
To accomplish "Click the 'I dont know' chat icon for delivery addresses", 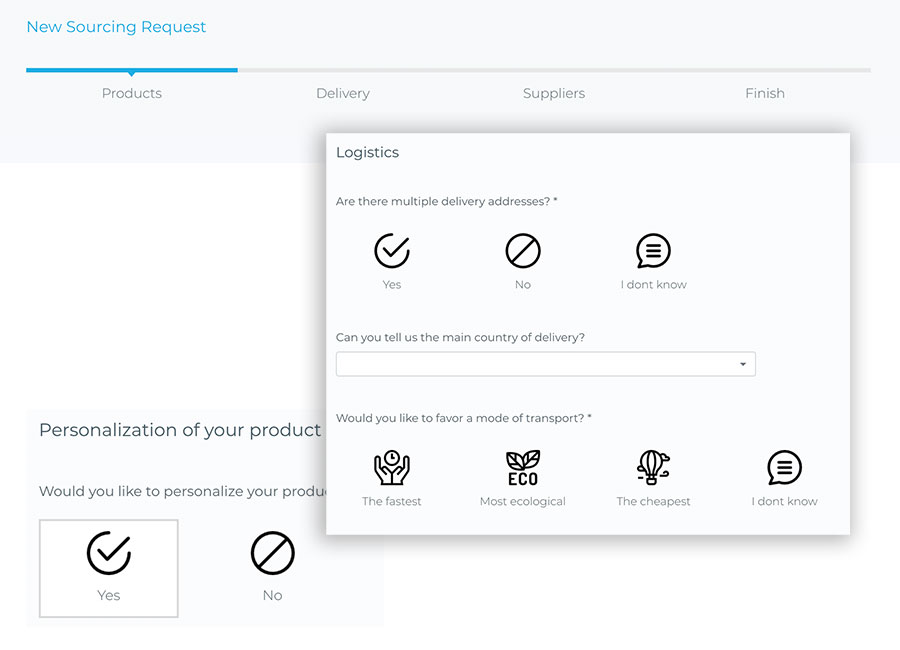I will [x=653, y=250].
